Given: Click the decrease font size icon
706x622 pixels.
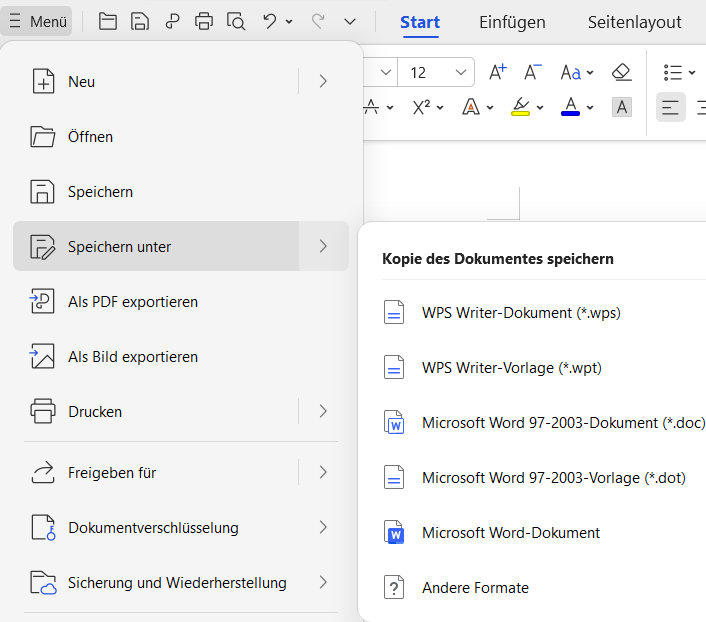Looking at the screenshot, I should click(x=533, y=72).
